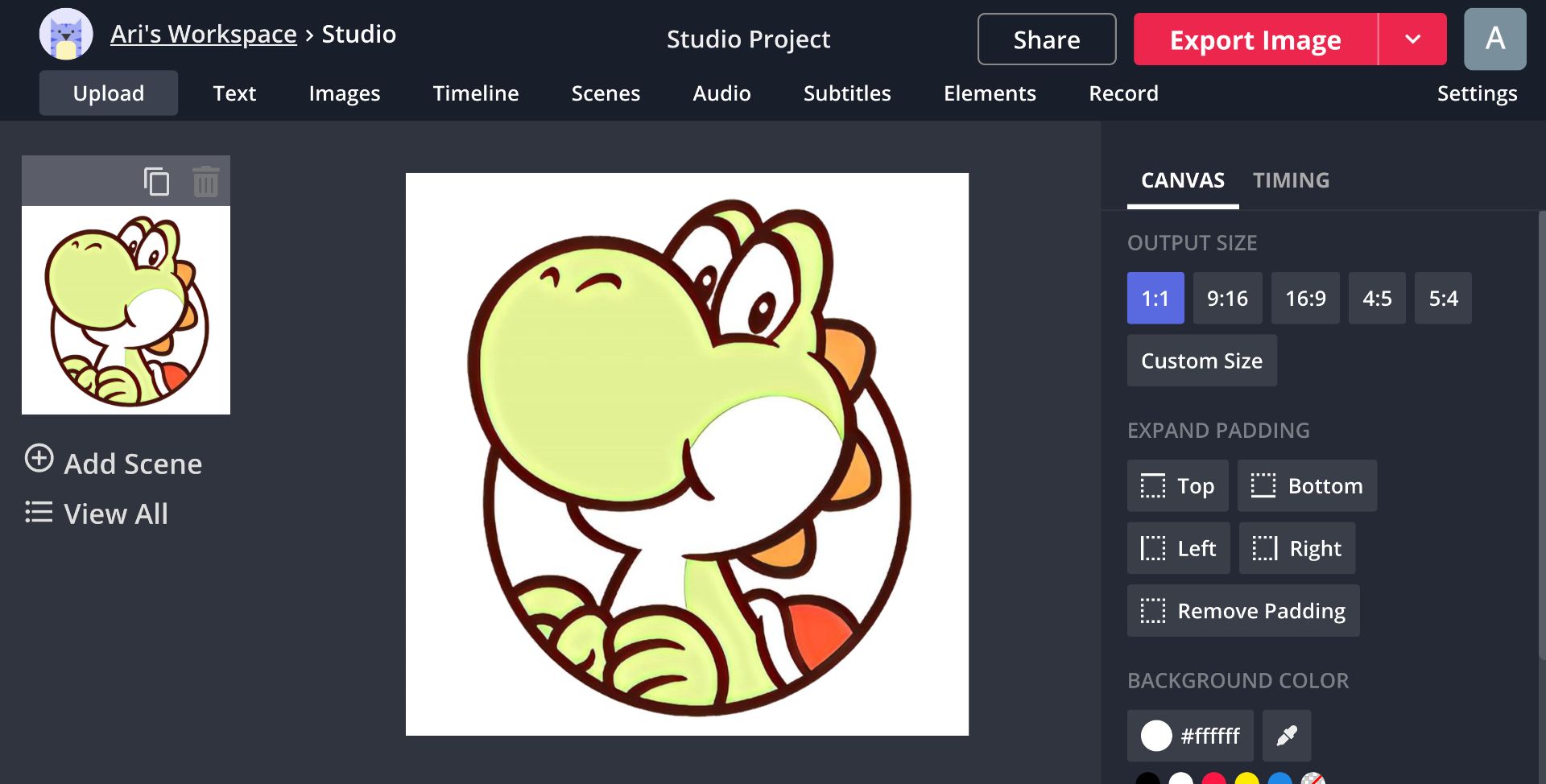Delete the scene using the trash icon
This screenshot has height=784, width=1546.
(x=205, y=181)
